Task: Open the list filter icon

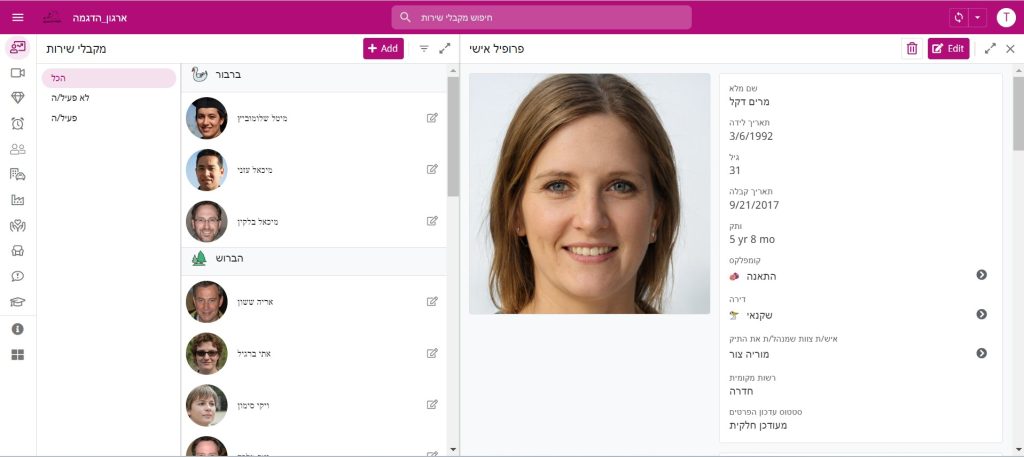Action: pyautogui.click(x=424, y=48)
